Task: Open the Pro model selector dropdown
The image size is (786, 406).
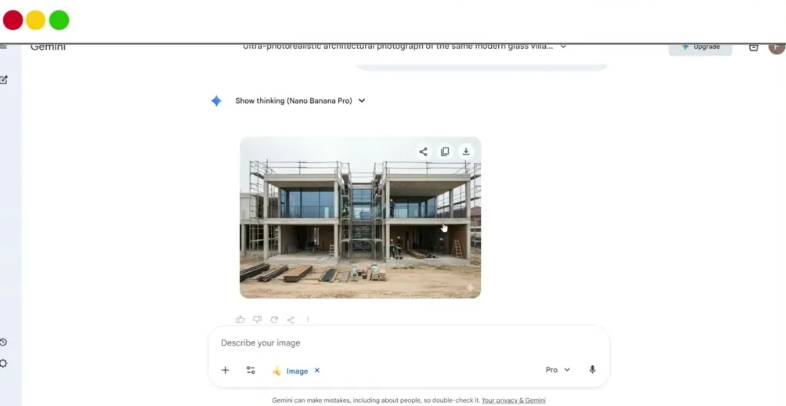Action: pos(558,370)
